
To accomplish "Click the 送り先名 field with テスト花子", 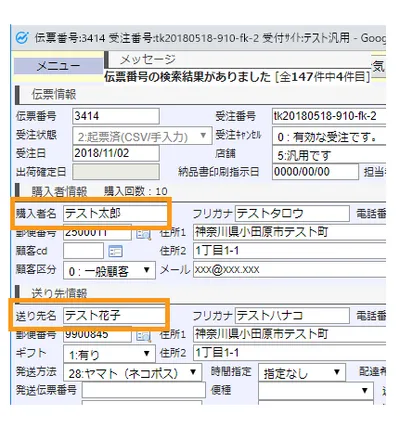I will (115, 315).
